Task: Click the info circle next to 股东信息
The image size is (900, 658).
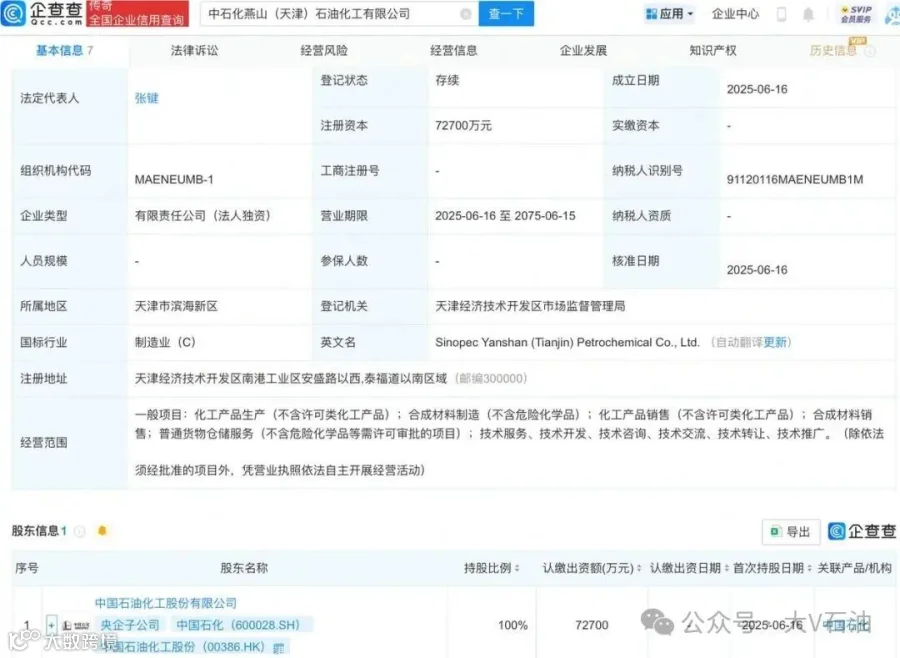Action: pyautogui.click(x=80, y=531)
